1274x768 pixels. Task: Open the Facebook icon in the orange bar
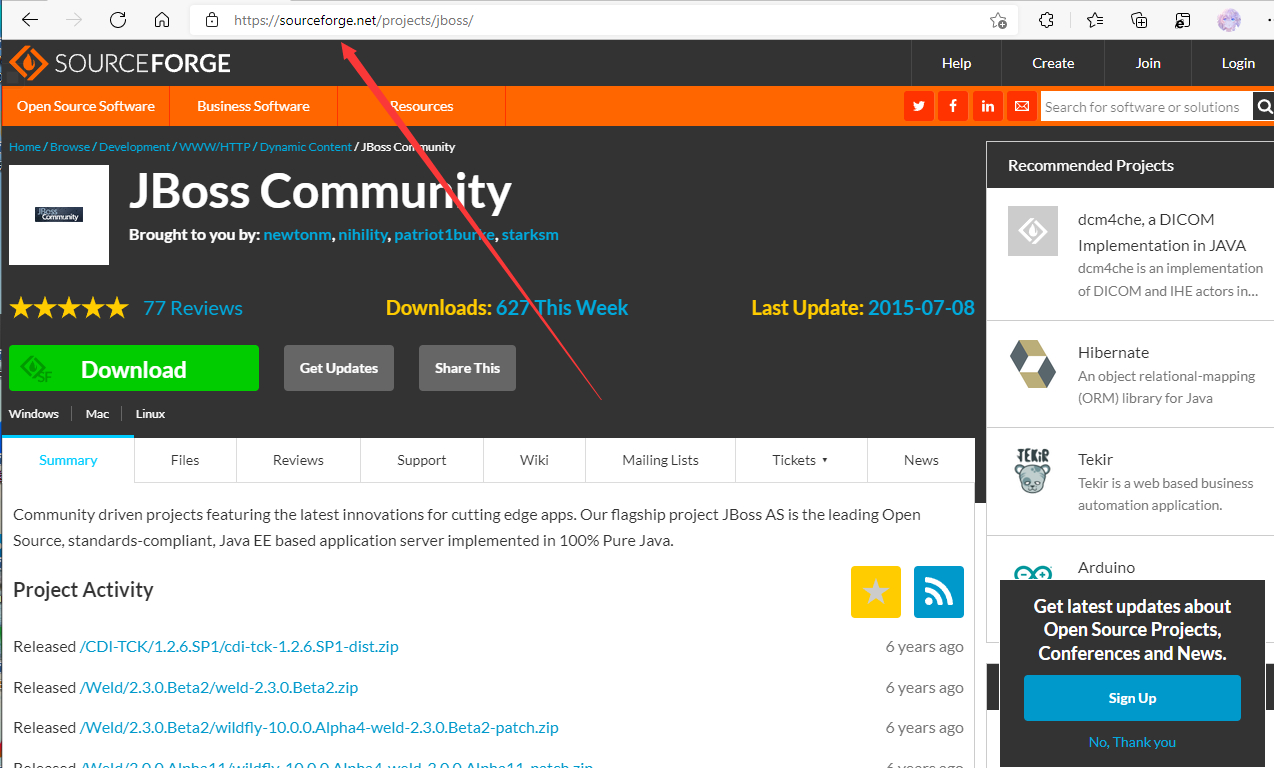point(953,106)
